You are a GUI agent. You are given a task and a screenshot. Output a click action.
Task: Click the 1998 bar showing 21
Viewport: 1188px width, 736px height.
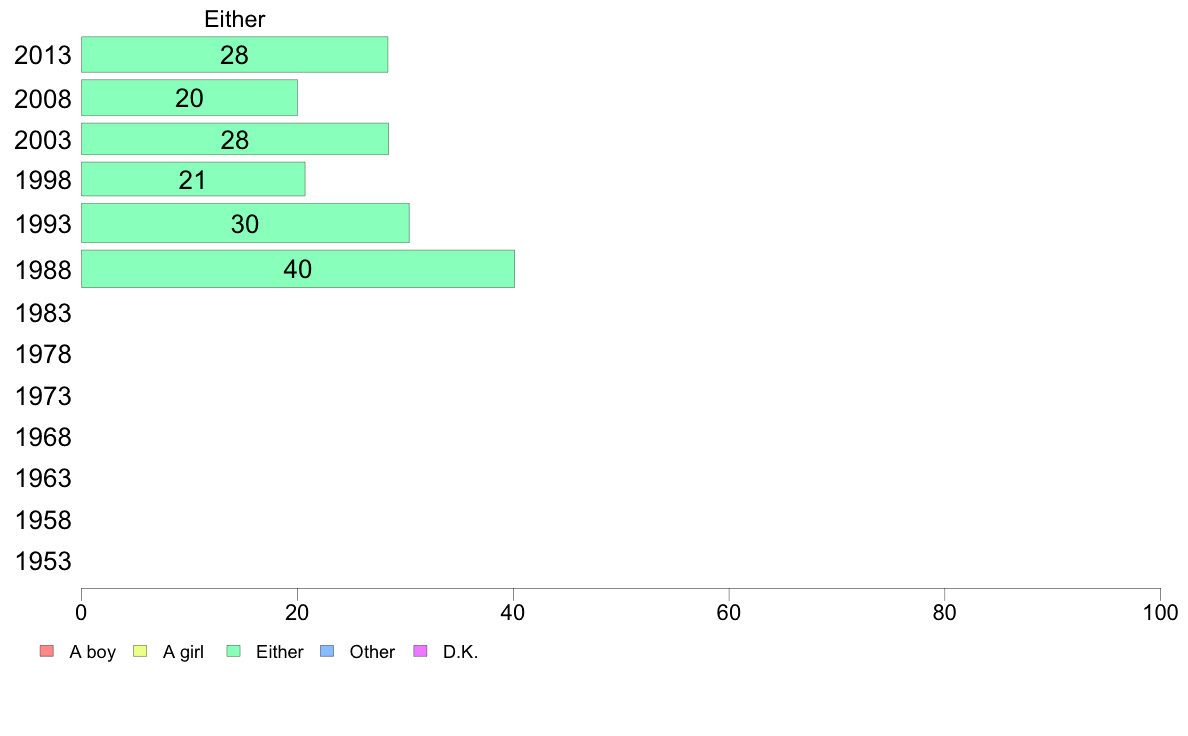click(x=192, y=180)
